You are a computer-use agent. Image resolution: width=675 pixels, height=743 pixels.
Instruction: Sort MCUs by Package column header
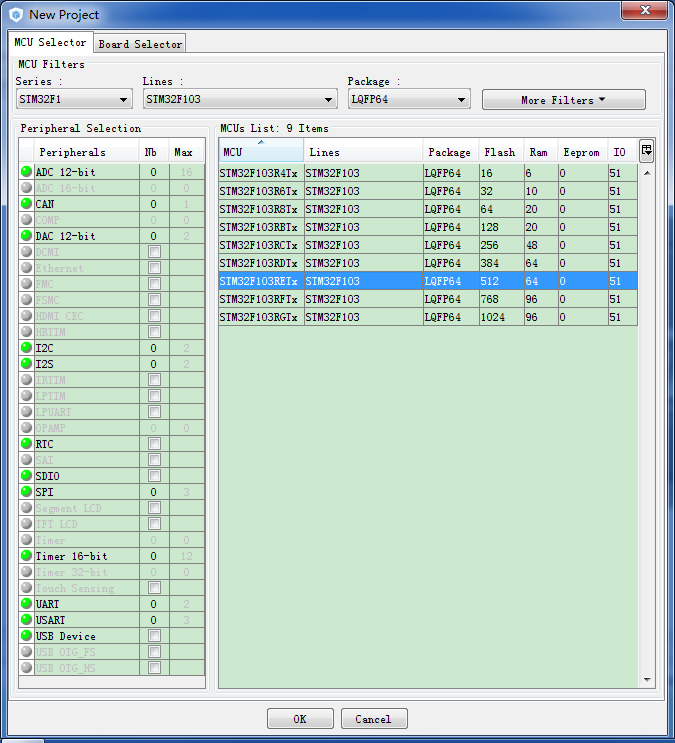[451, 152]
